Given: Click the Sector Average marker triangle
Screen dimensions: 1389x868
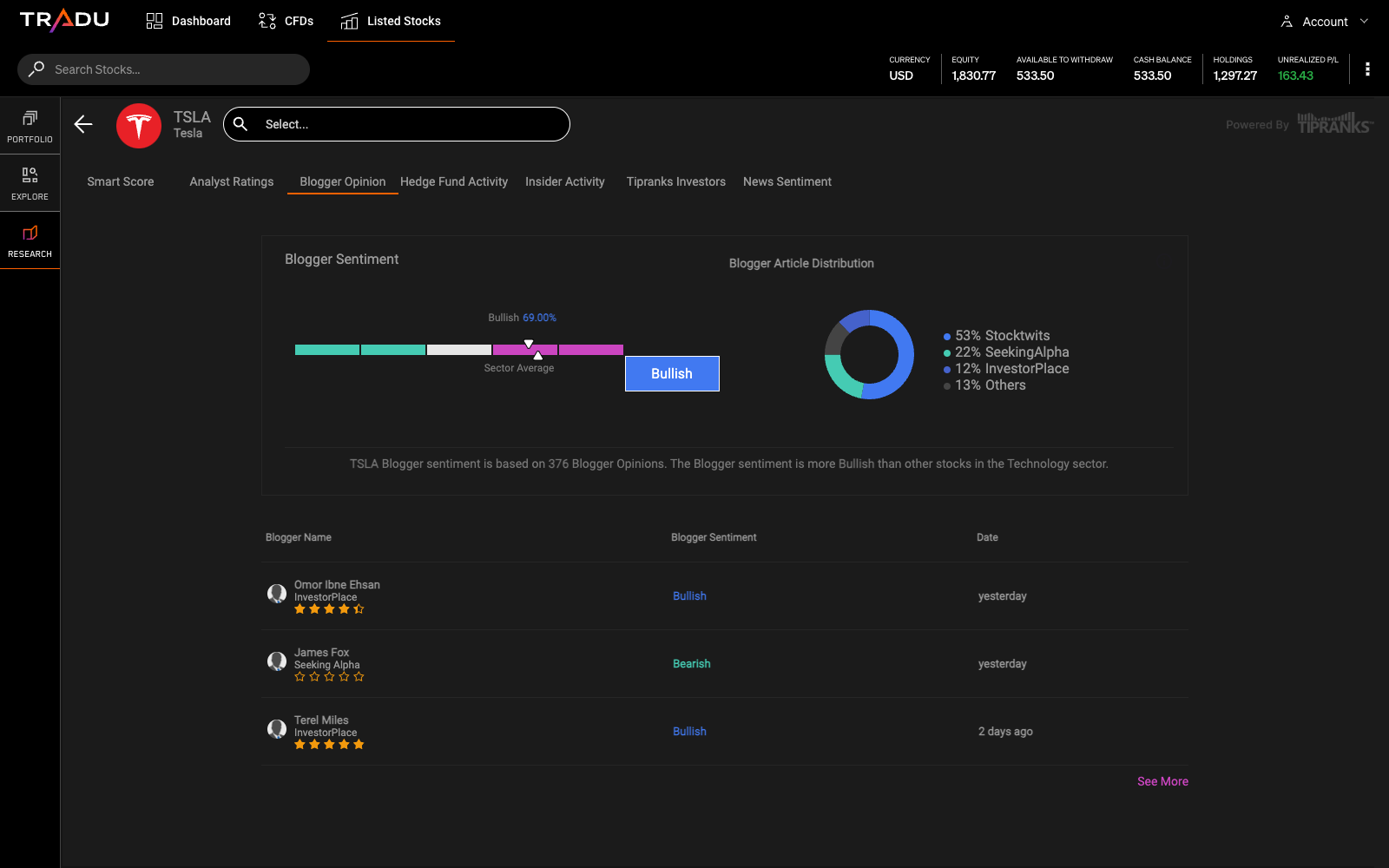Looking at the screenshot, I should 538,356.
